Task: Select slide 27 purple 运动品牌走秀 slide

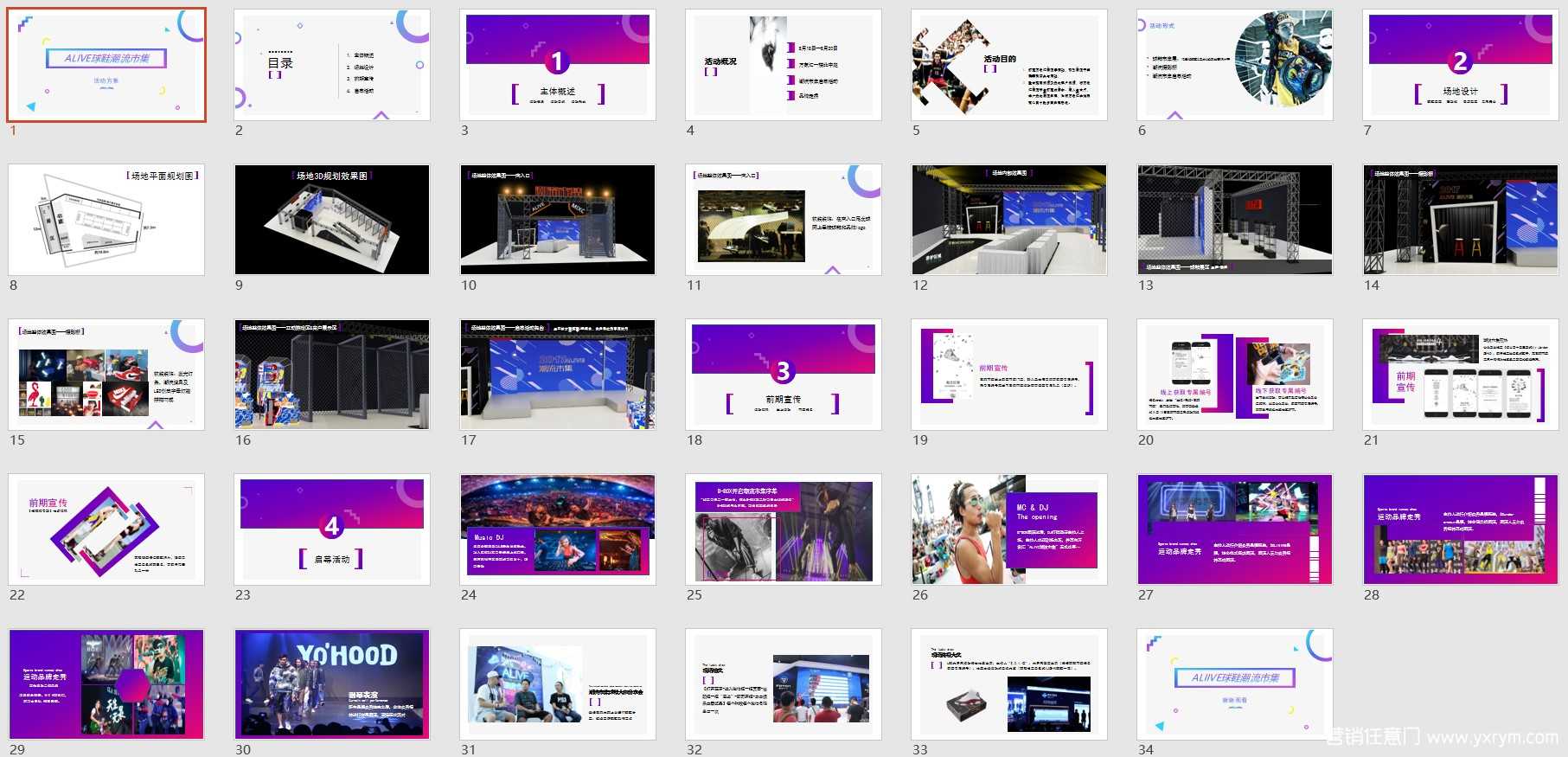Action: click(x=1235, y=529)
